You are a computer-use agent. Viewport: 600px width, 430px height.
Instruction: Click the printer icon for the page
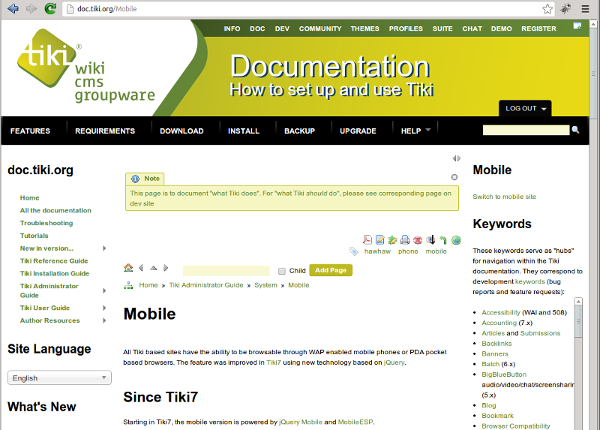[x=405, y=240]
